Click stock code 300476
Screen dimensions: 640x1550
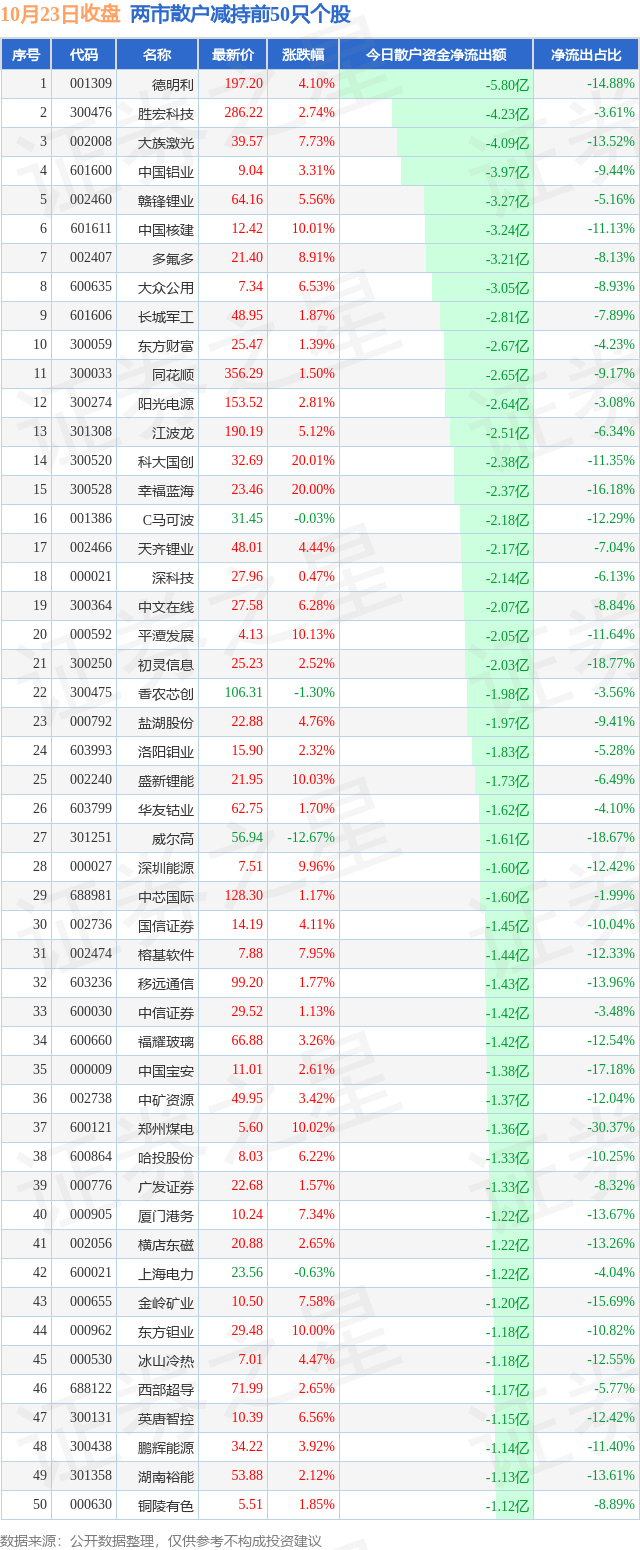pos(91,113)
